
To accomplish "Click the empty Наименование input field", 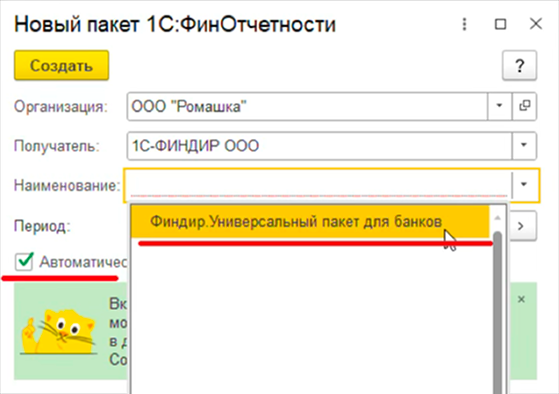I will pos(318,185).
